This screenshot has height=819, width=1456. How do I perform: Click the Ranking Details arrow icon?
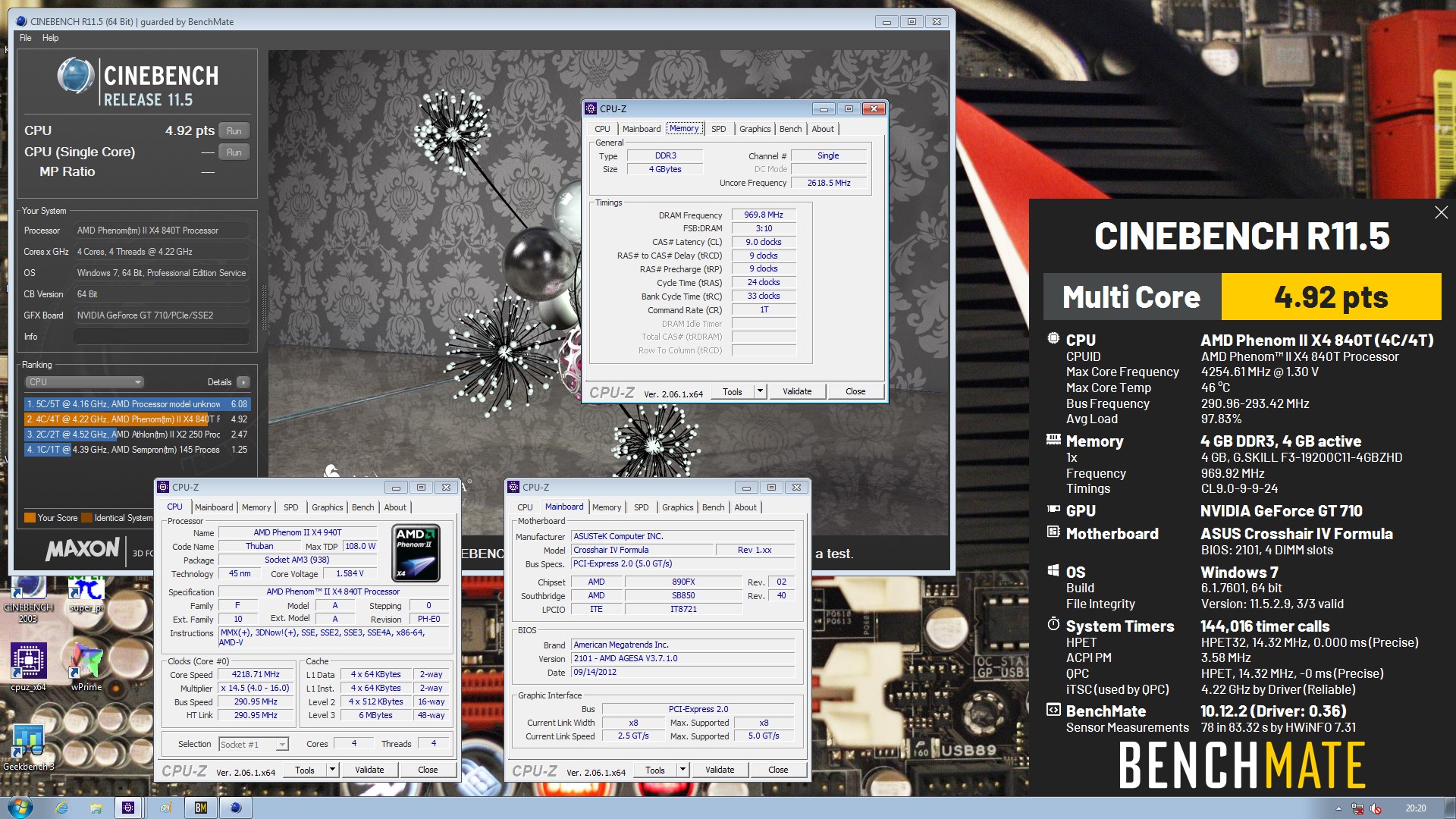243,382
